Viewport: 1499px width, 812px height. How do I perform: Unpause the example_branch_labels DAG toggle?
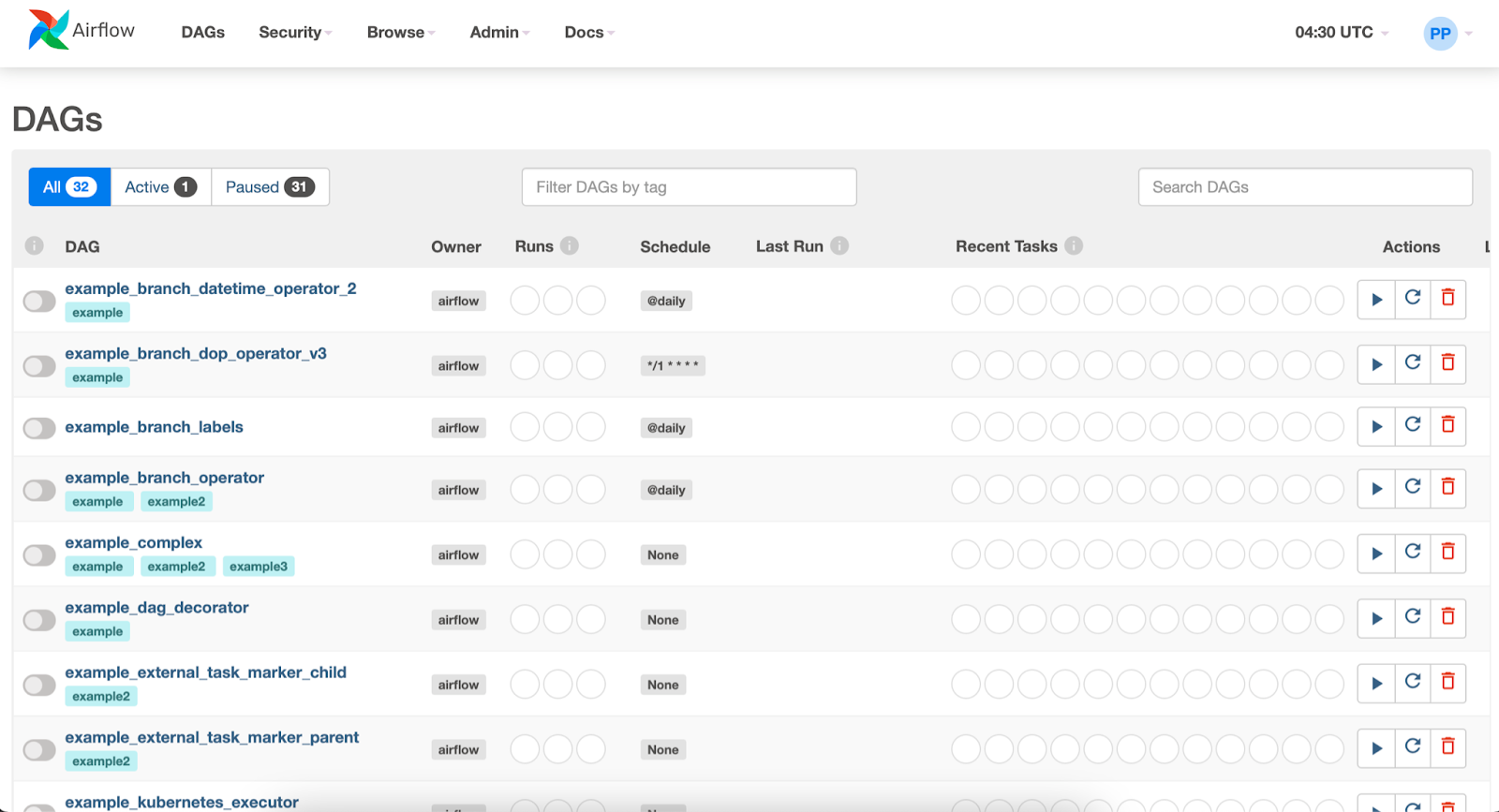pos(39,428)
